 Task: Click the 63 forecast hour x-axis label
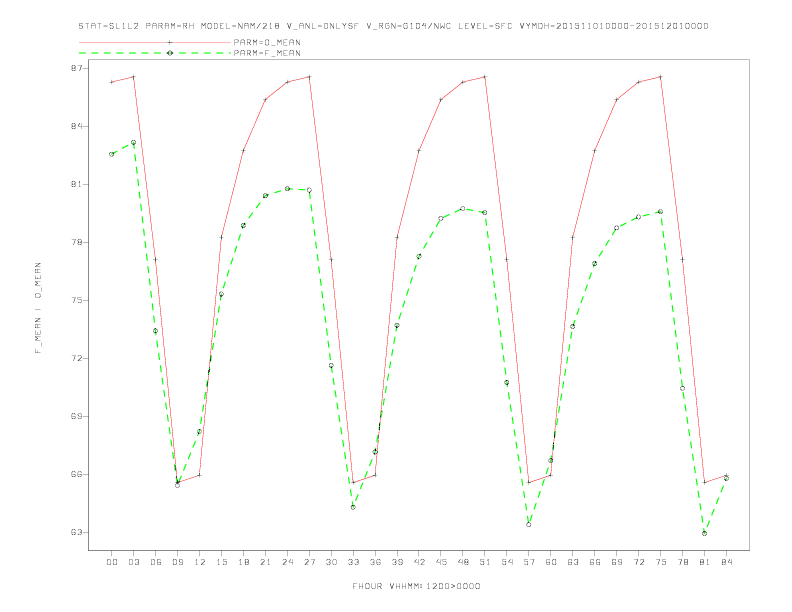point(573,562)
